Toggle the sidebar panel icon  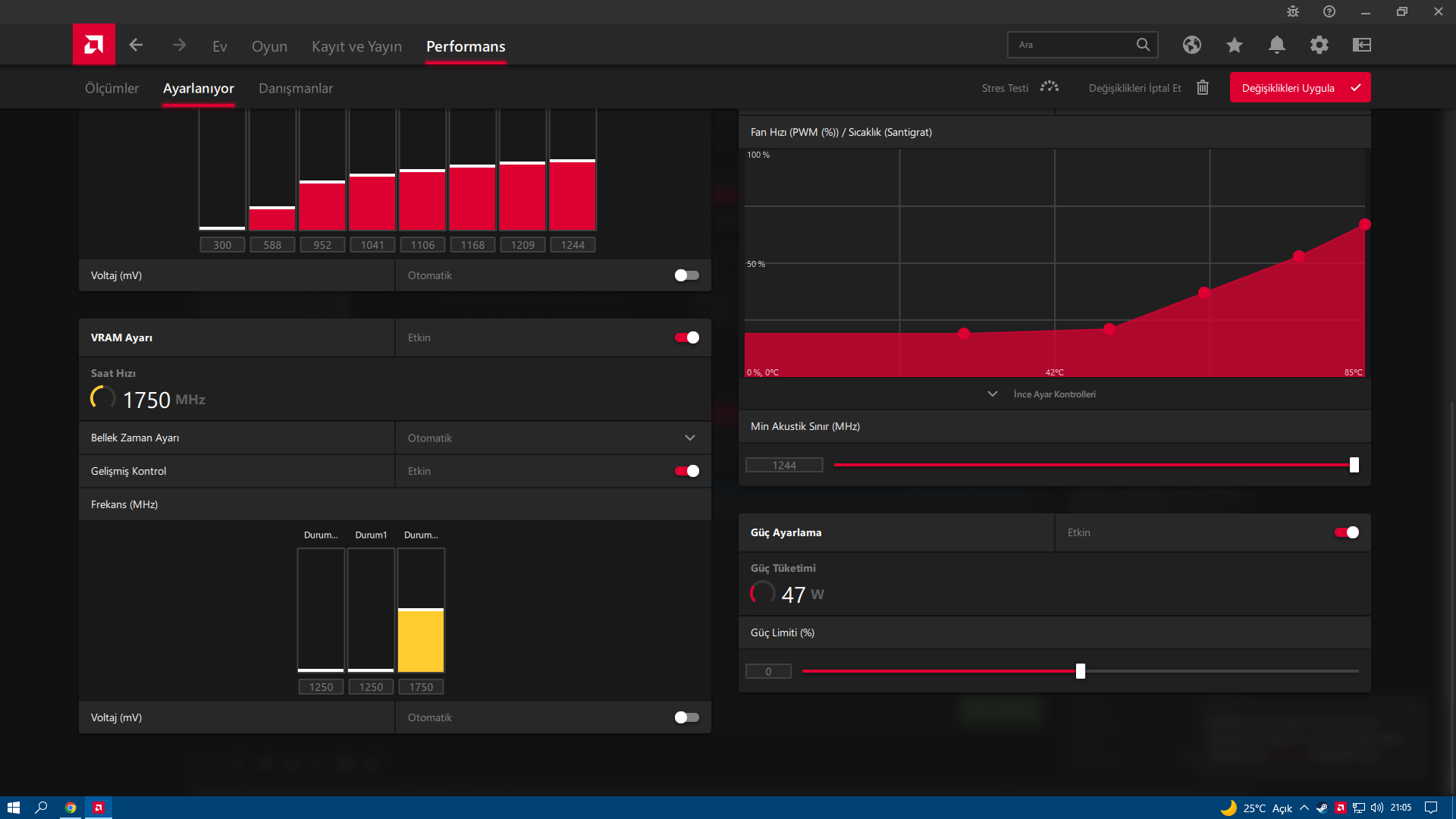[x=1361, y=45]
